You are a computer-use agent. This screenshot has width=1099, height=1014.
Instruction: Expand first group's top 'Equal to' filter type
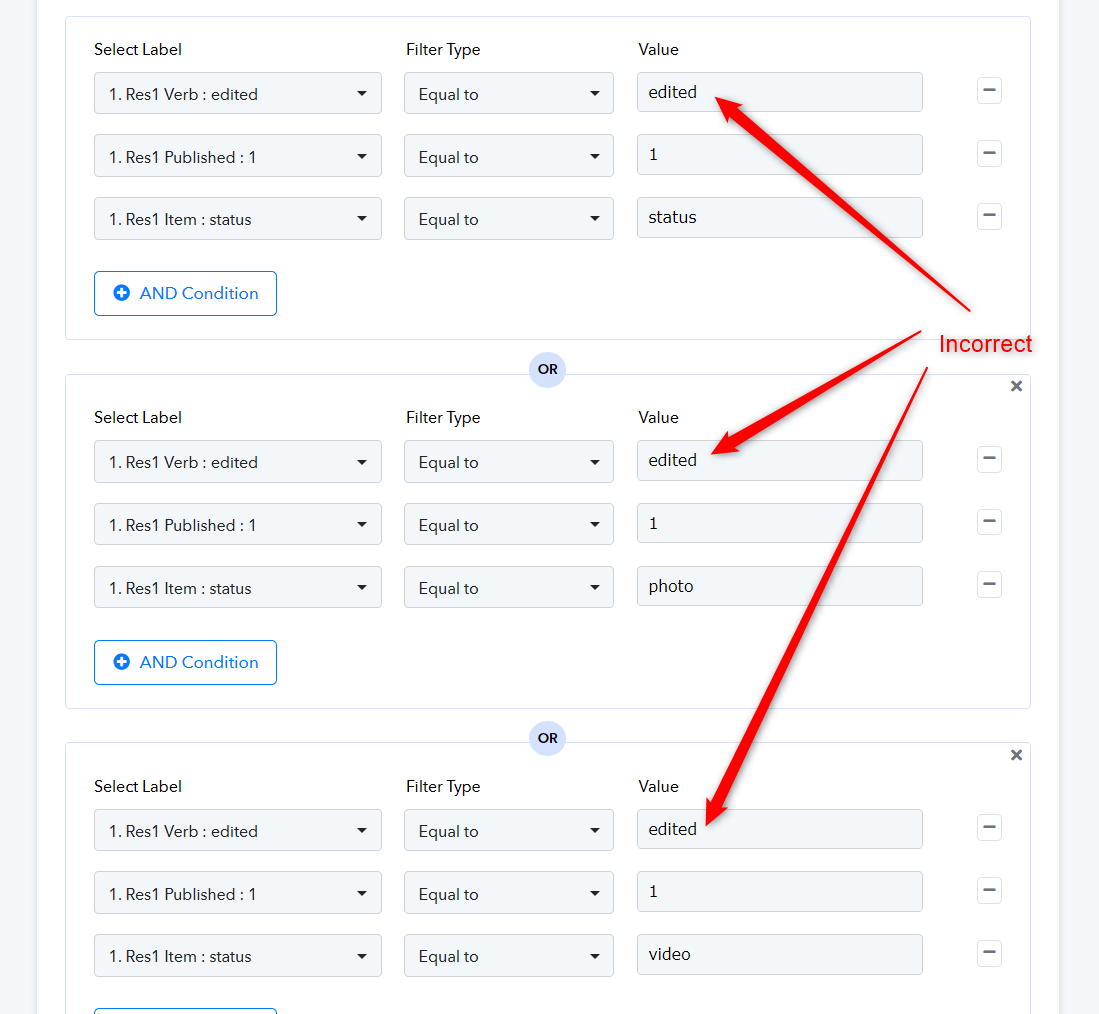point(509,93)
